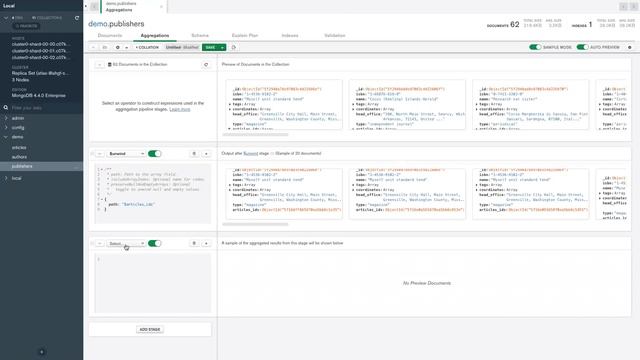The width and height of the screenshot is (640, 360).
Task: Click the export pipeline icon beside Save
Action: (x=234, y=47)
